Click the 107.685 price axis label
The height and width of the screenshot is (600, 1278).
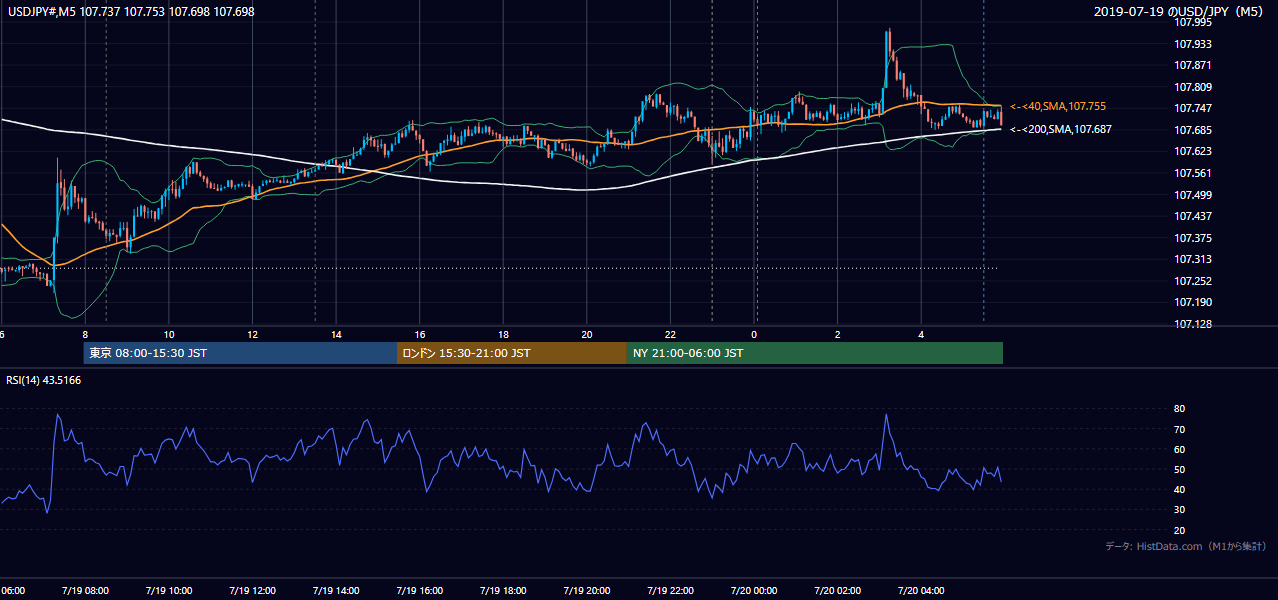pos(1195,130)
